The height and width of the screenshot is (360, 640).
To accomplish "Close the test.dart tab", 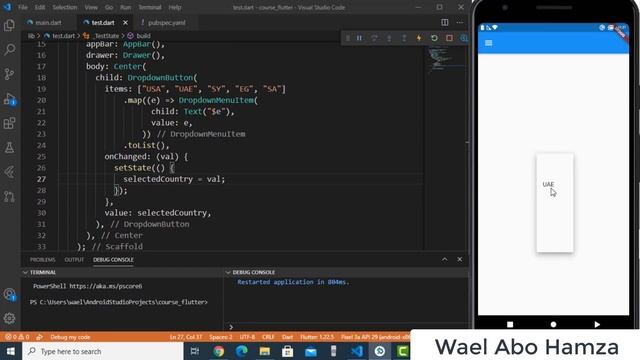I will [125, 22].
